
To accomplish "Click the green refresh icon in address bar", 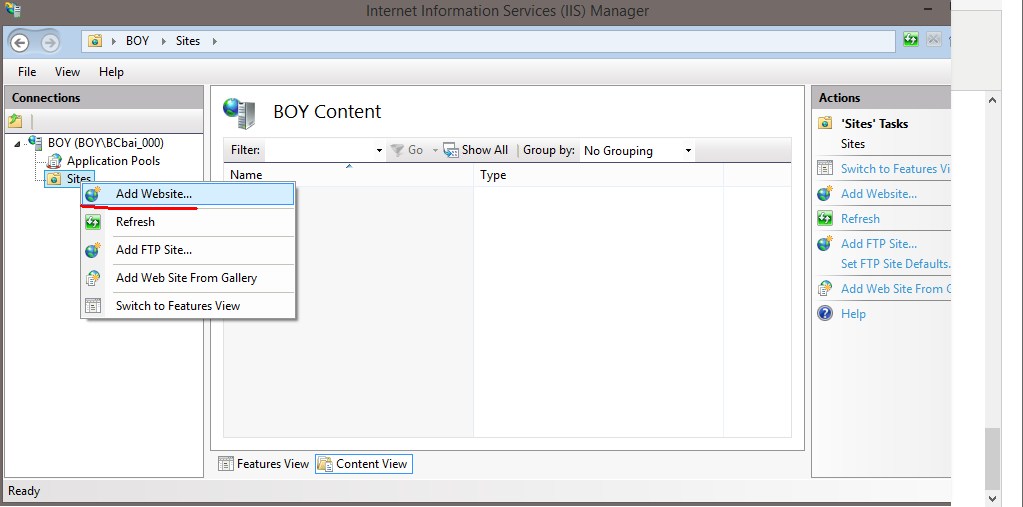I will (911, 40).
